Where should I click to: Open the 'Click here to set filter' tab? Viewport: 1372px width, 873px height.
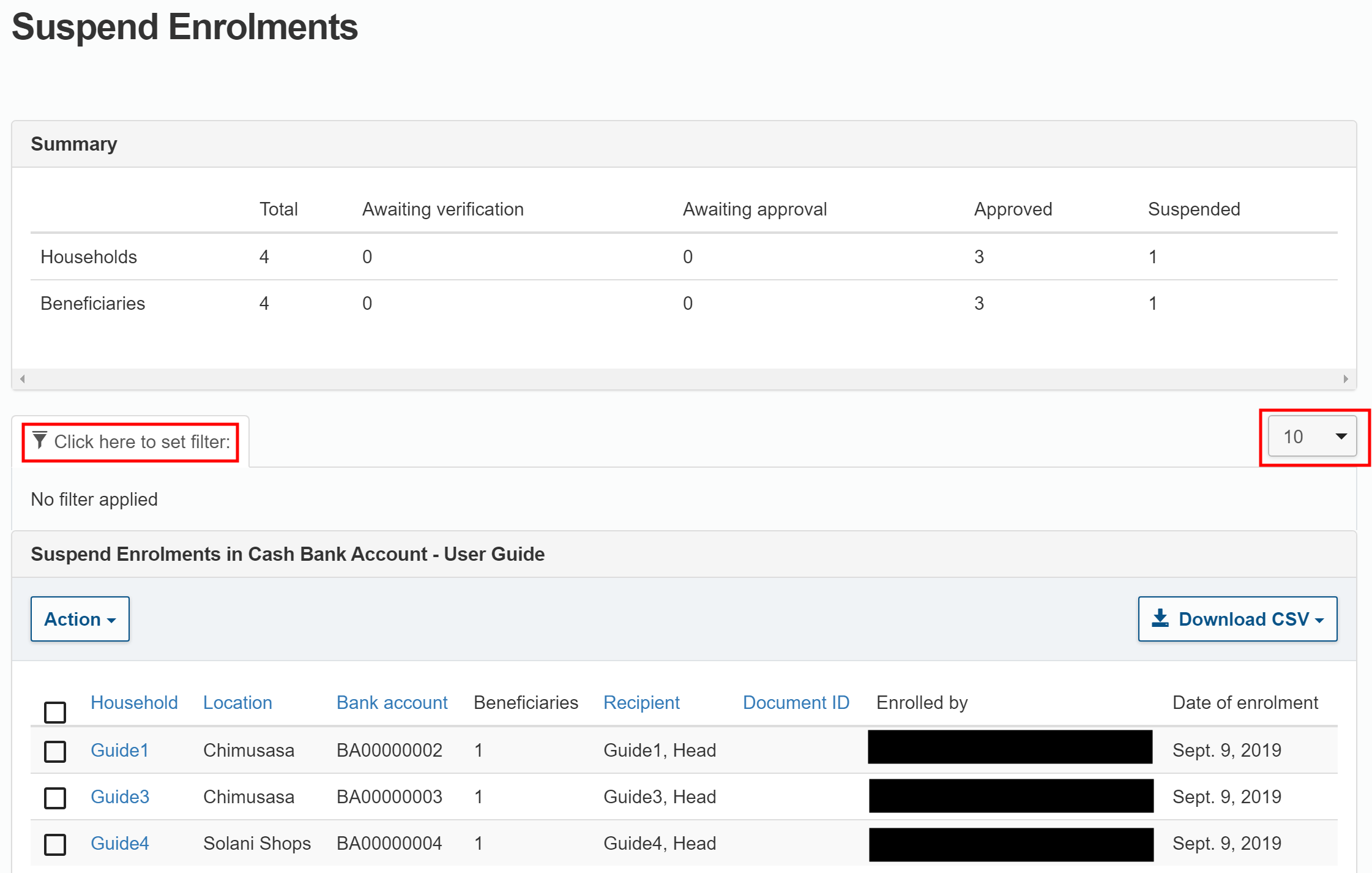point(141,441)
